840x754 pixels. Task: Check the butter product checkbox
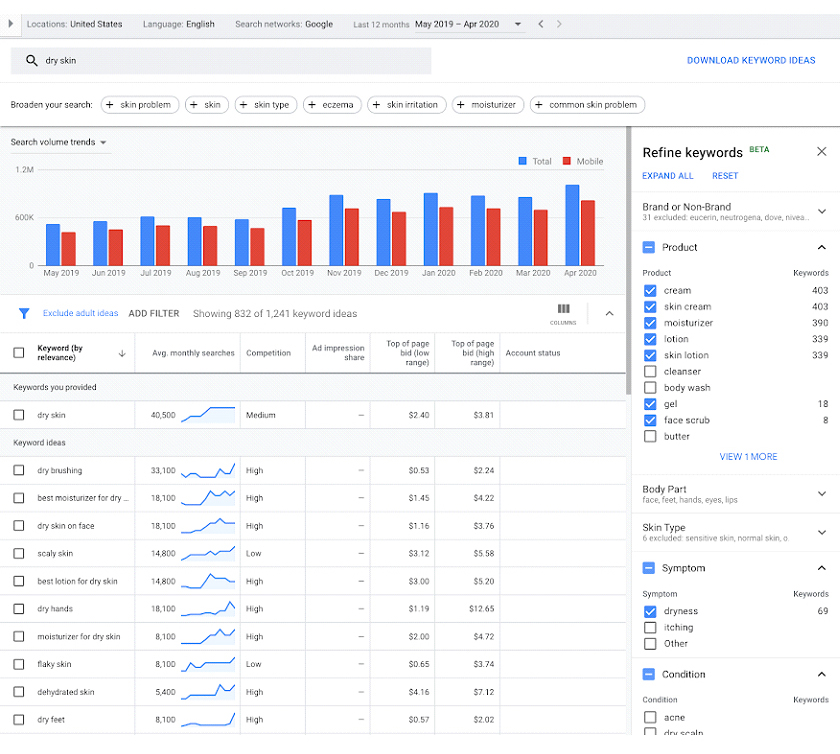(x=650, y=436)
